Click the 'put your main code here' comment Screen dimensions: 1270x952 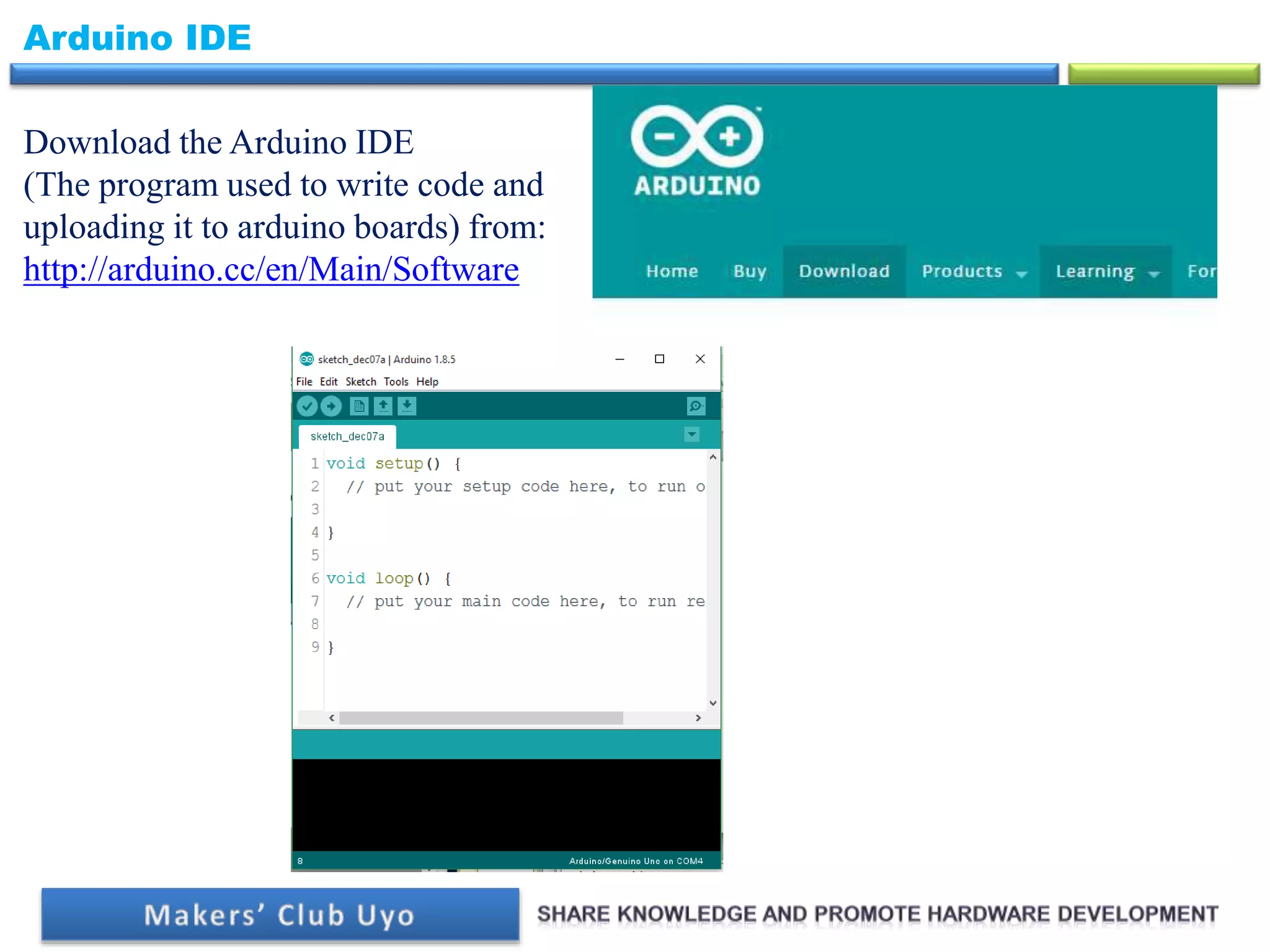click(525, 601)
